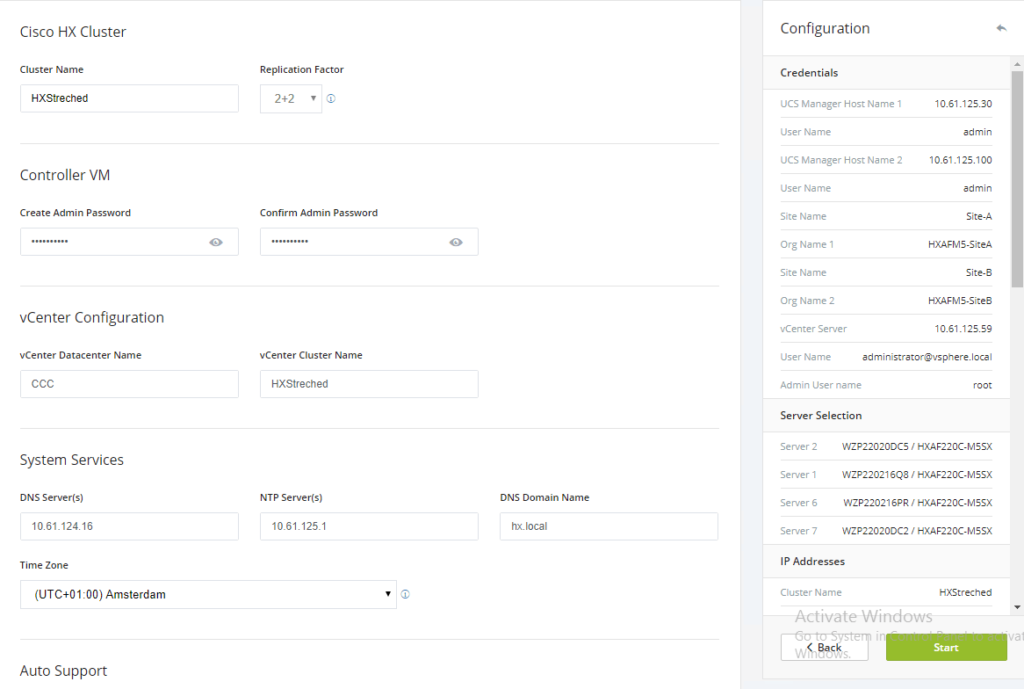Edit the DNS Server(s) field

click(x=129, y=526)
